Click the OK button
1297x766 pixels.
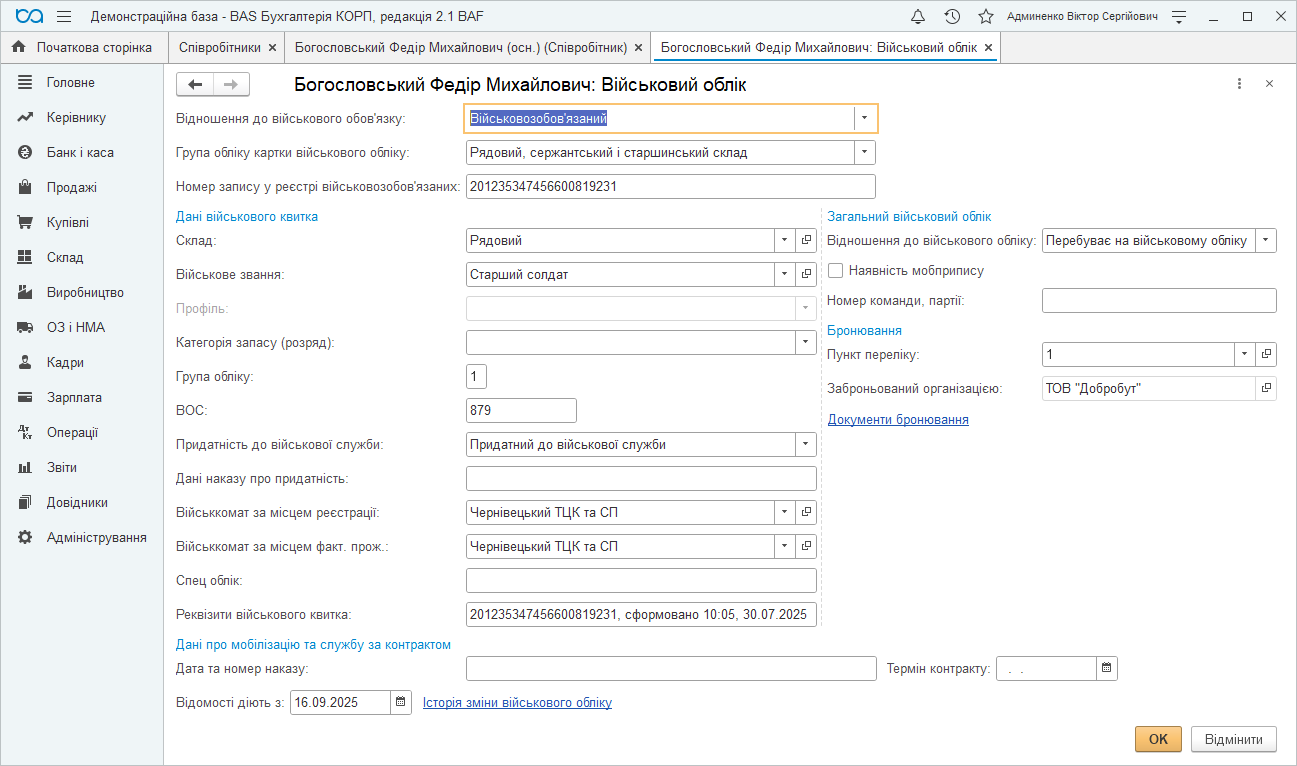pos(1158,739)
